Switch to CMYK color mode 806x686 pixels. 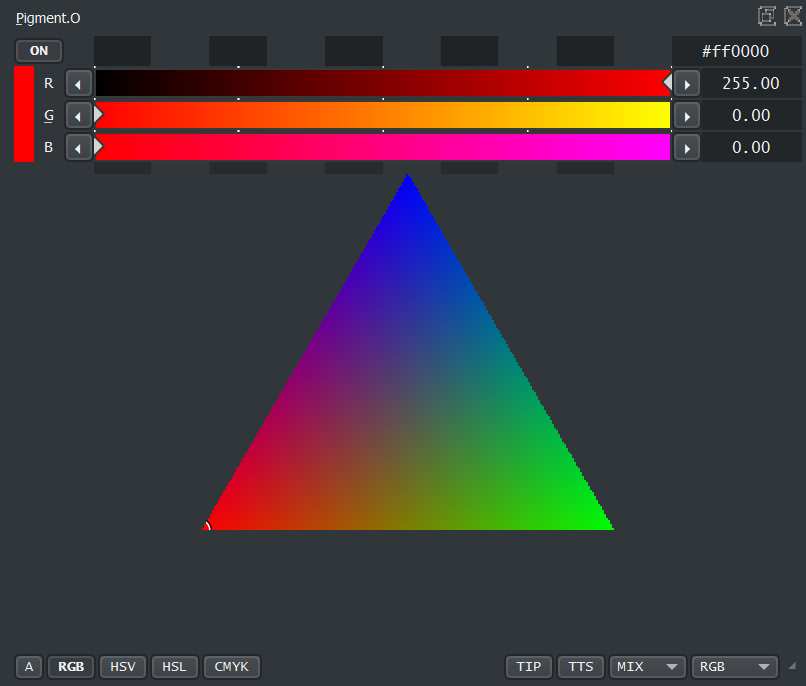pos(231,667)
